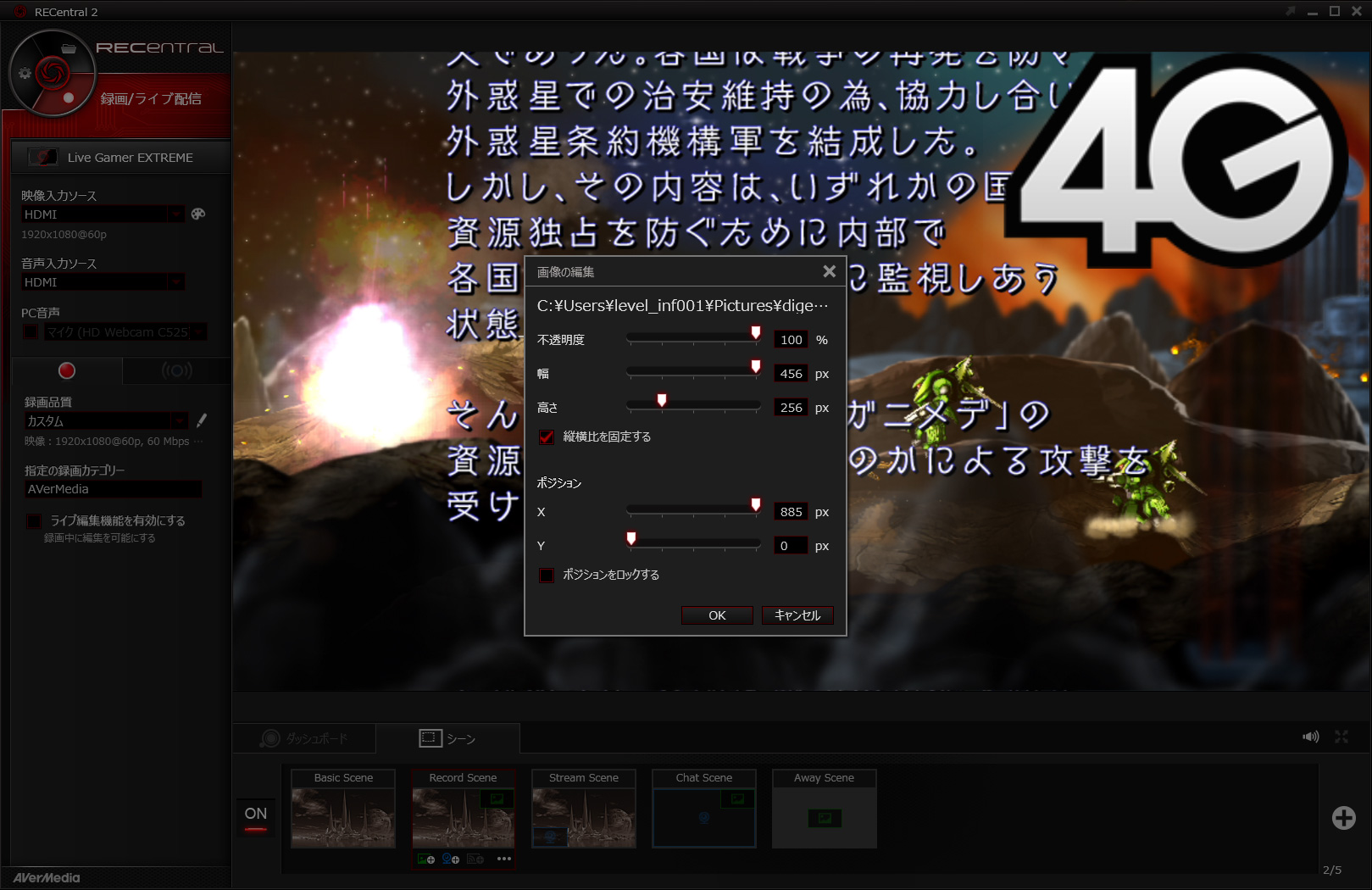The width and height of the screenshot is (1372, 890).
Task: Click the X position slider handle
Action: [756, 505]
